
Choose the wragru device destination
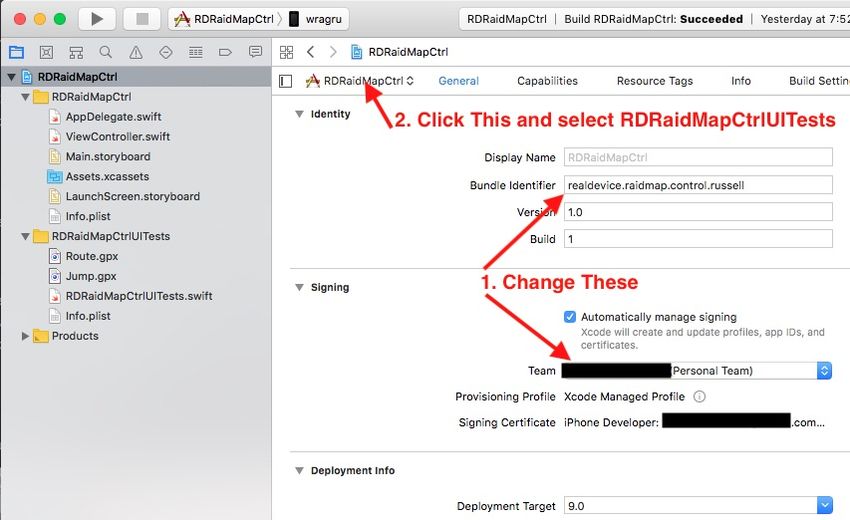click(315, 19)
